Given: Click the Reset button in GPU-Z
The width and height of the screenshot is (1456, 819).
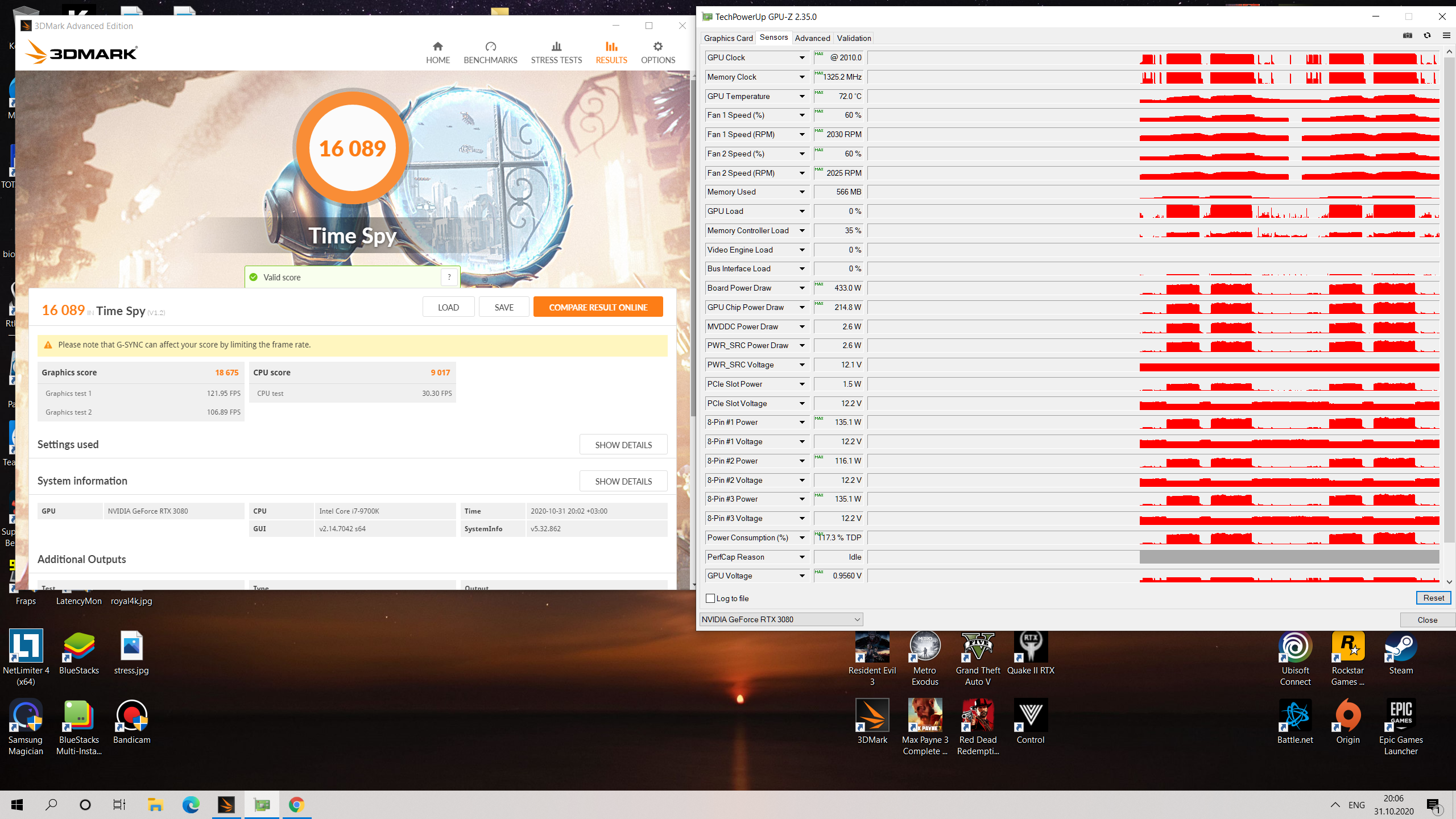Looking at the screenshot, I should point(1433,598).
